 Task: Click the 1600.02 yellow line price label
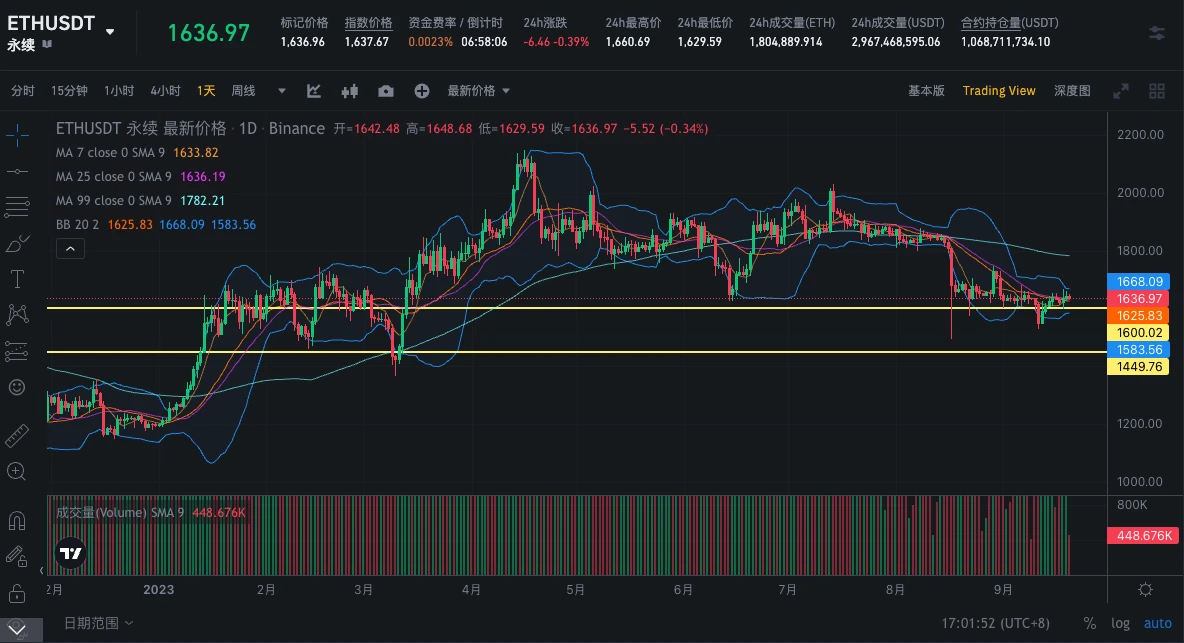(x=1139, y=333)
